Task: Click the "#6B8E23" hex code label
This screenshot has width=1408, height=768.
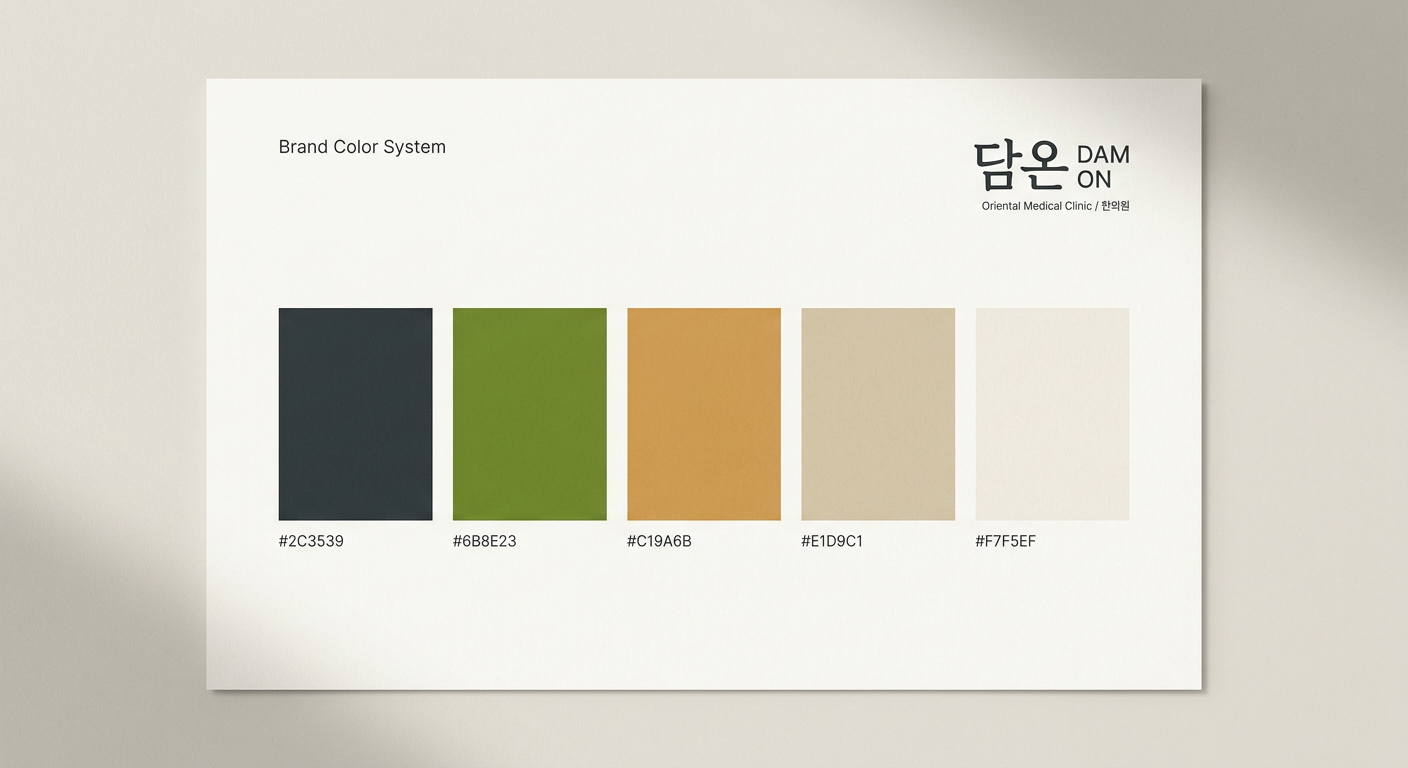Action: (485, 541)
